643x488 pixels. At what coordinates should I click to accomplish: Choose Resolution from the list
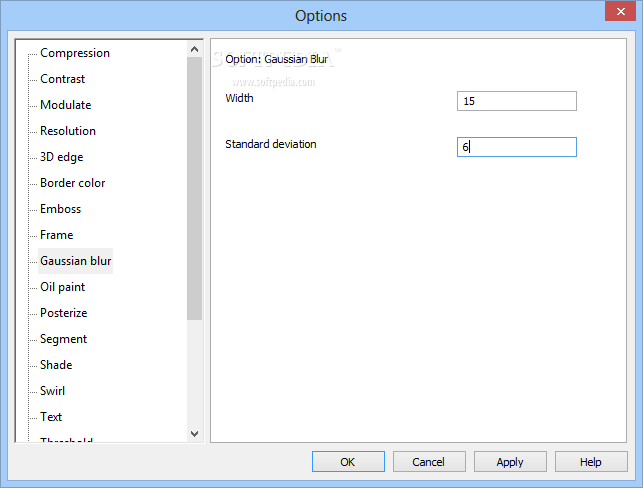tap(68, 131)
